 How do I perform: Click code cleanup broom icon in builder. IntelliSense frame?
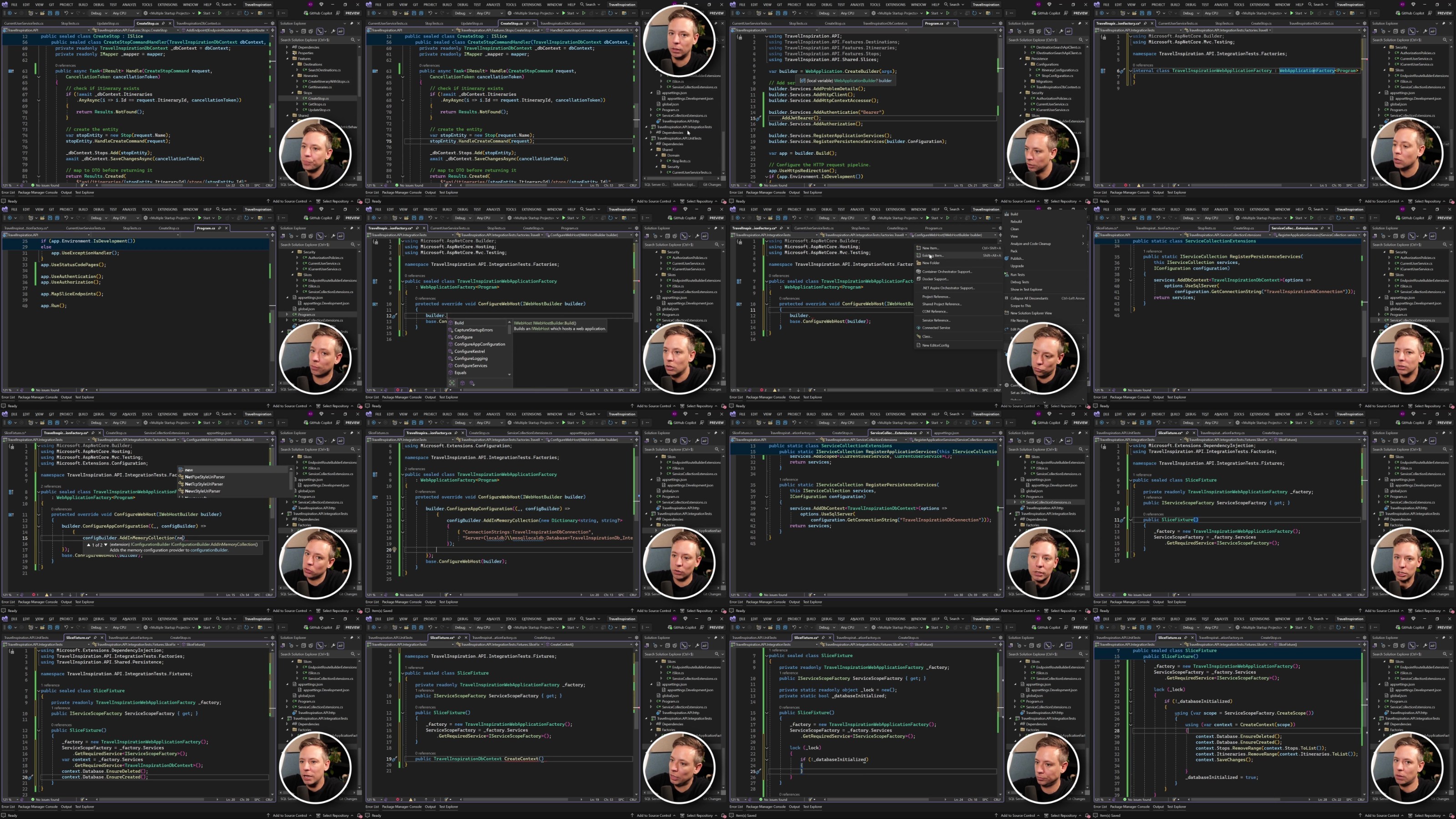tap(446, 390)
